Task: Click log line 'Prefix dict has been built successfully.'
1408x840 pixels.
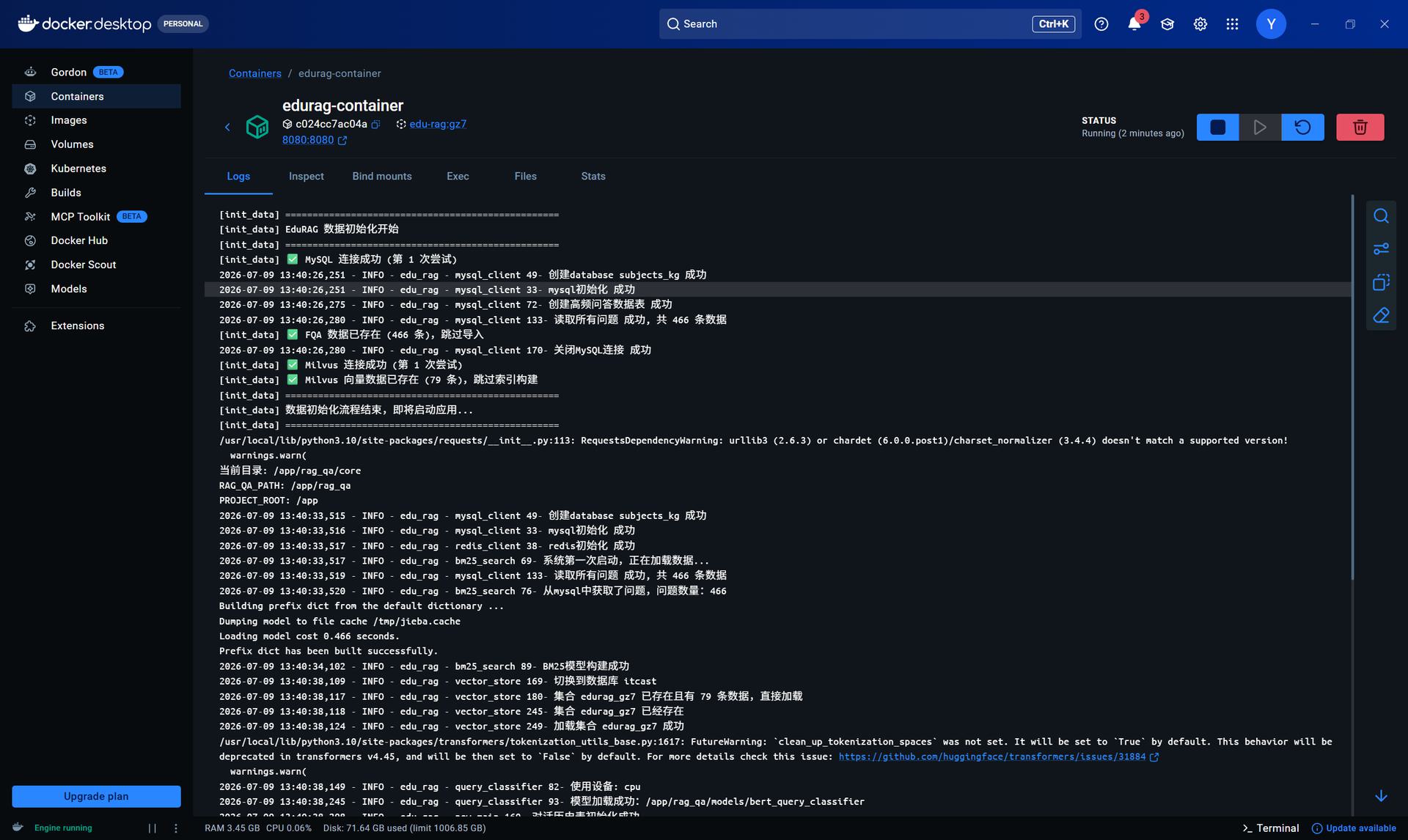Action: click(329, 651)
